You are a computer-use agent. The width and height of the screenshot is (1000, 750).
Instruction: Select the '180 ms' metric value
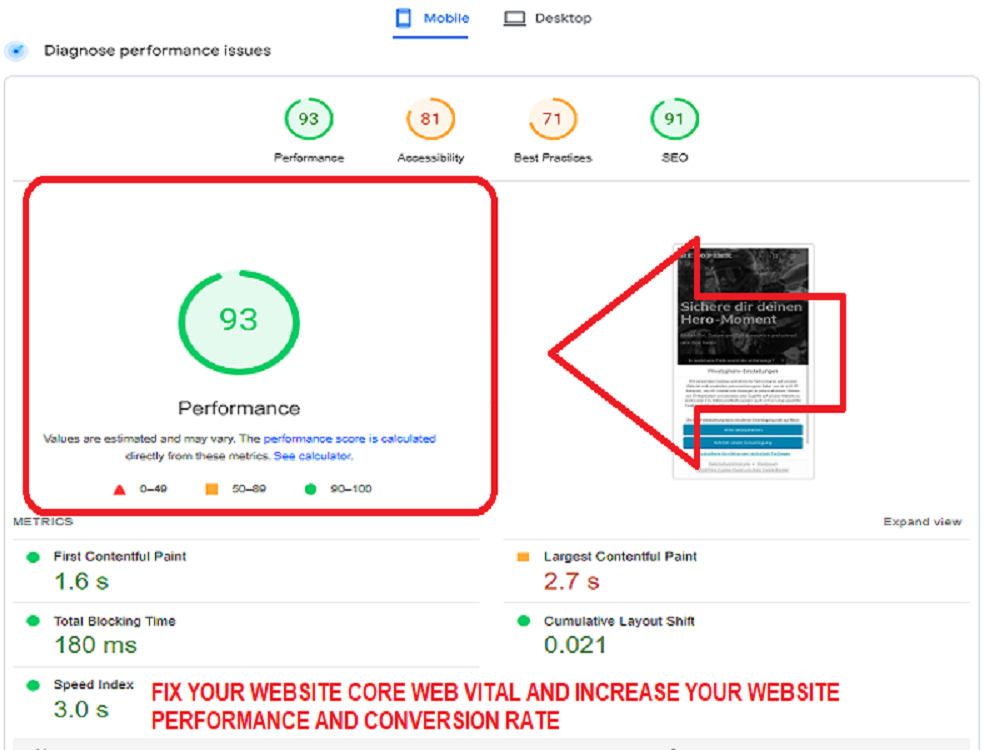[96, 645]
